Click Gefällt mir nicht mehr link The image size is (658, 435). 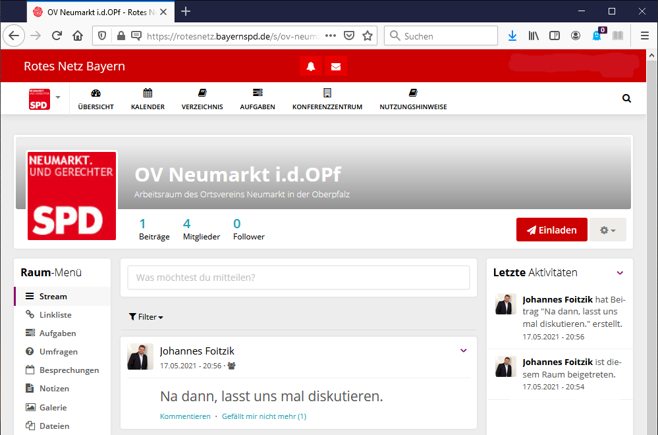coord(264,417)
